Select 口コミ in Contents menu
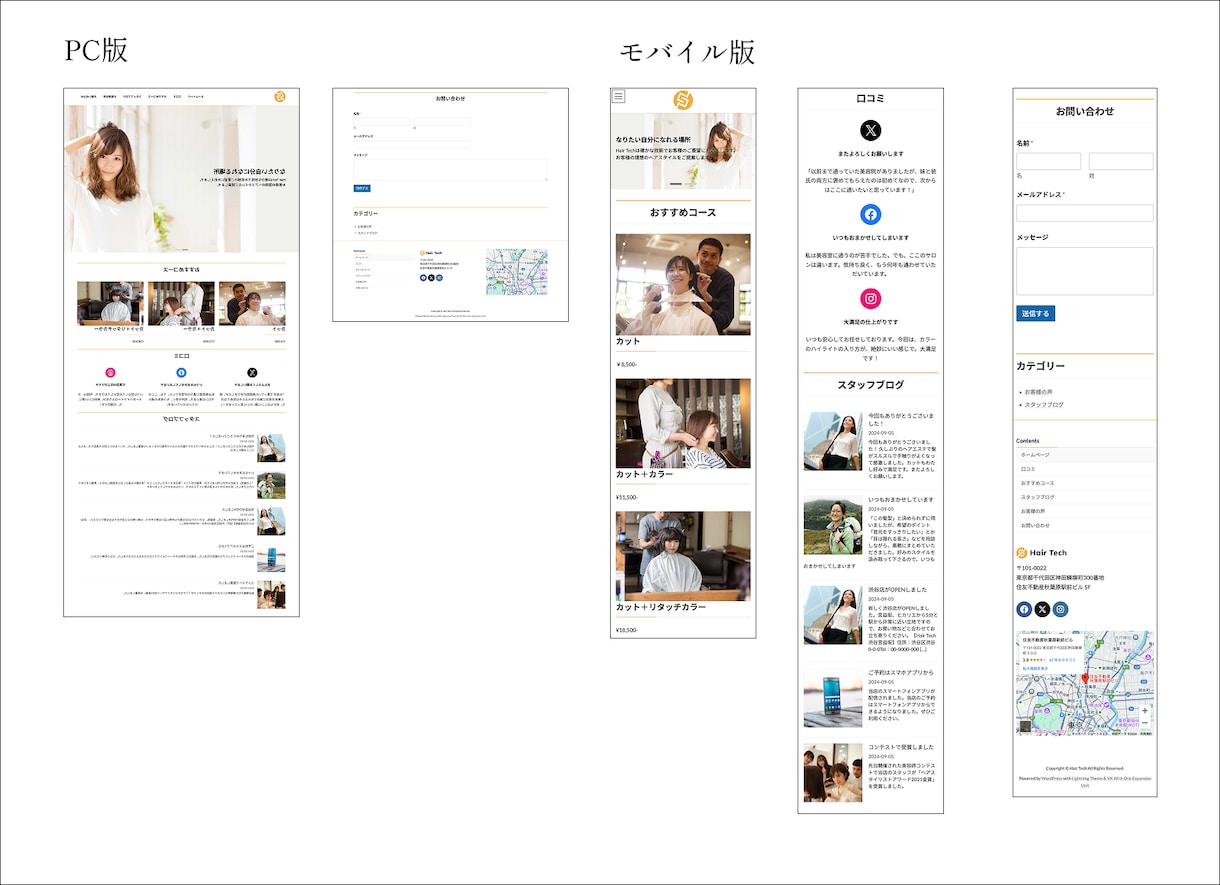Screen dimensions: 1220x885 click(x=1085, y=469)
